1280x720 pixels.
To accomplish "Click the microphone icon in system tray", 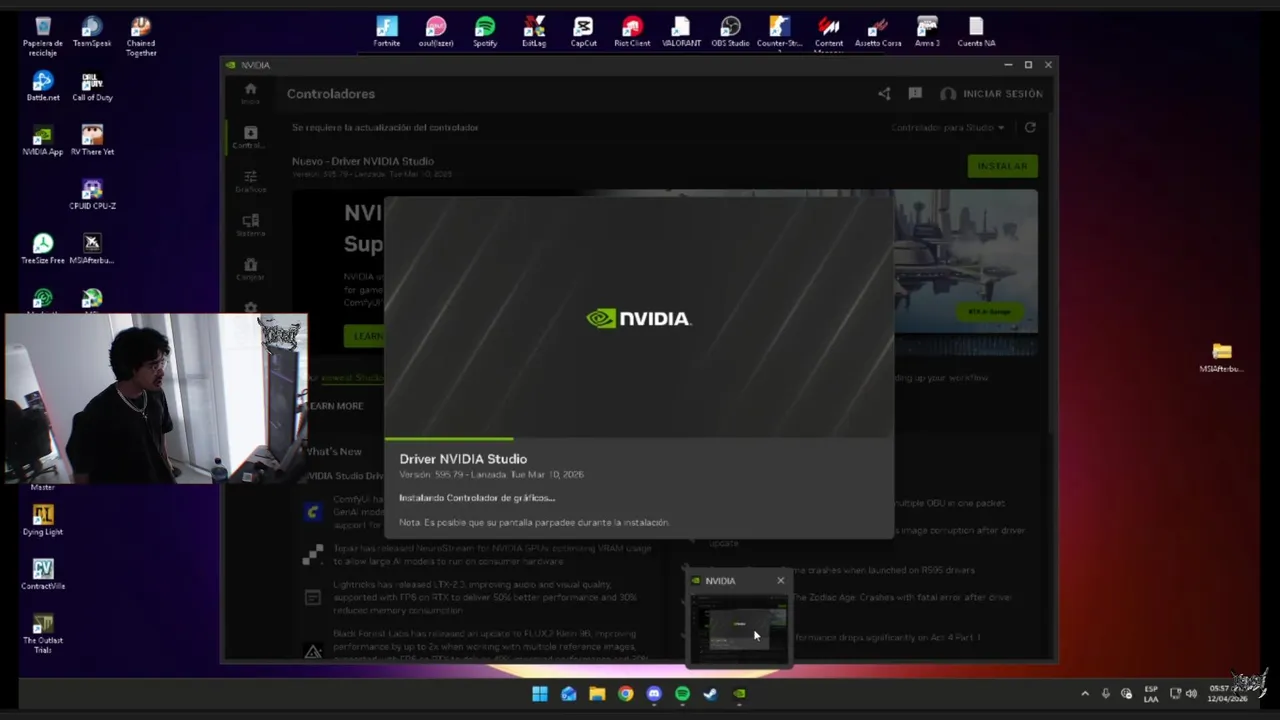I will coord(1106,694).
